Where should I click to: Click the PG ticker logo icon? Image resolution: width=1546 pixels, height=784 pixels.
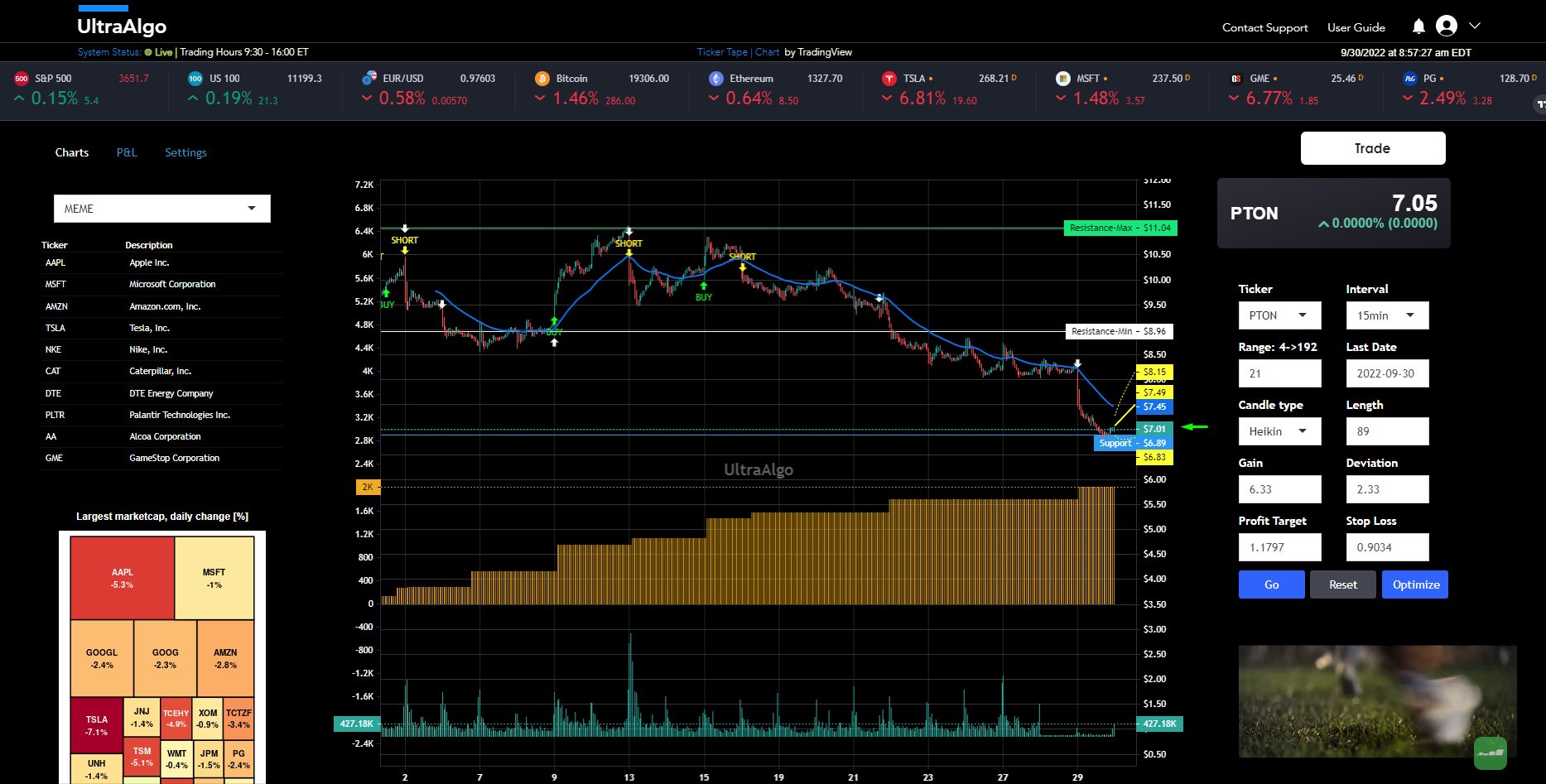click(x=1410, y=79)
